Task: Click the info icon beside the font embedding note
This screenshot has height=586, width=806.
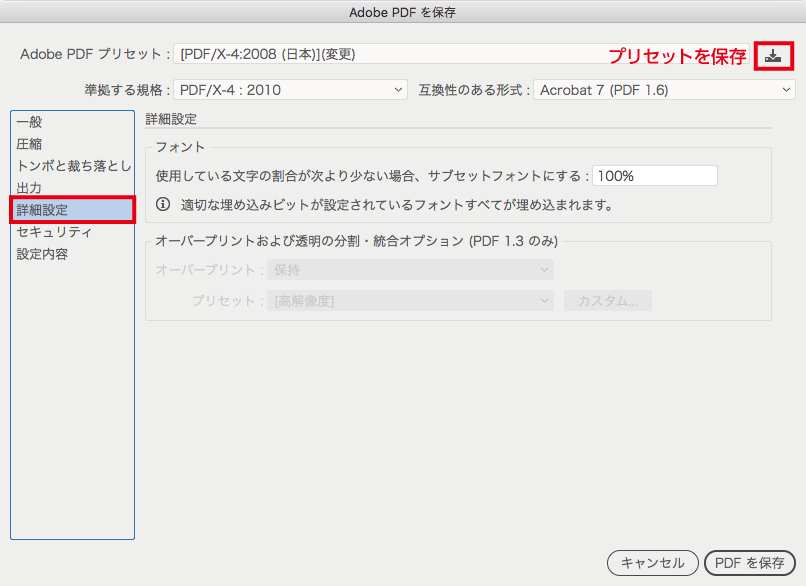Action: [x=163, y=205]
